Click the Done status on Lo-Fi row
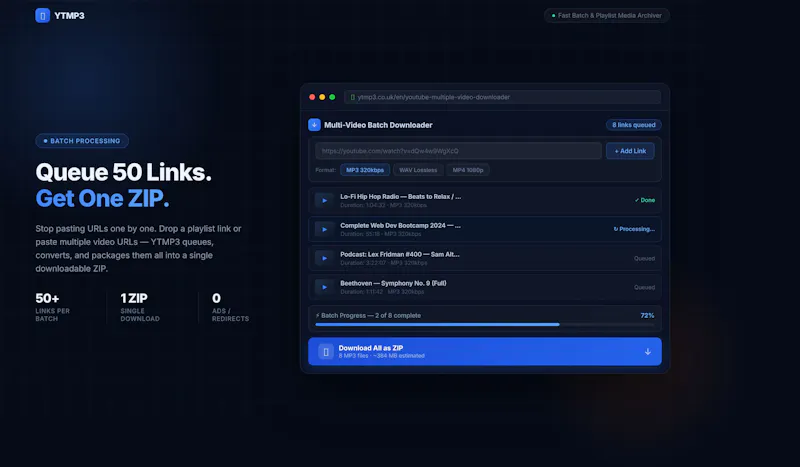800x467 pixels. click(645, 200)
